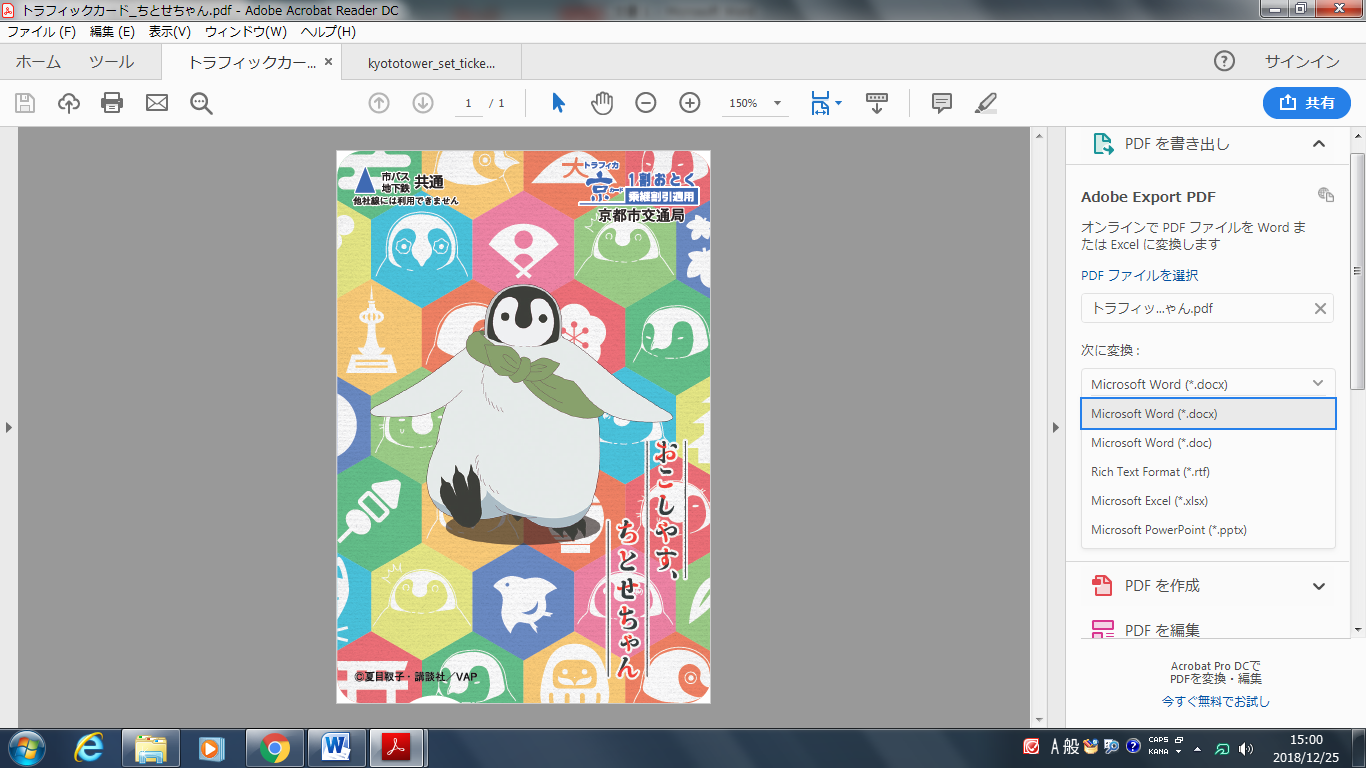Select the highlight text pen tool
1366x768 pixels.
pyautogui.click(x=986, y=103)
